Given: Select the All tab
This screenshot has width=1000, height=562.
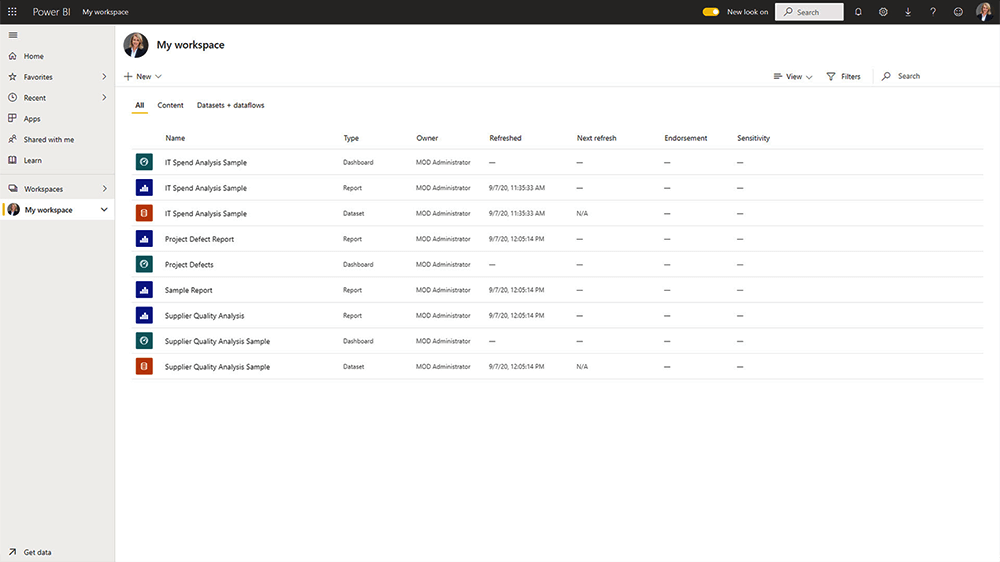Looking at the screenshot, I should point(140,105).
